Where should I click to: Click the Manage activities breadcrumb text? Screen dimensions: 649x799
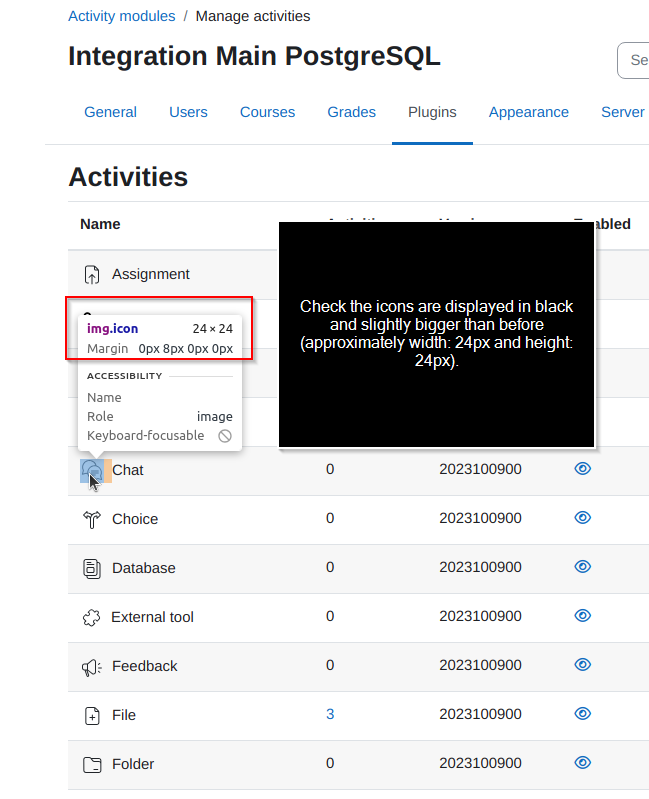(x=253, y=16)
